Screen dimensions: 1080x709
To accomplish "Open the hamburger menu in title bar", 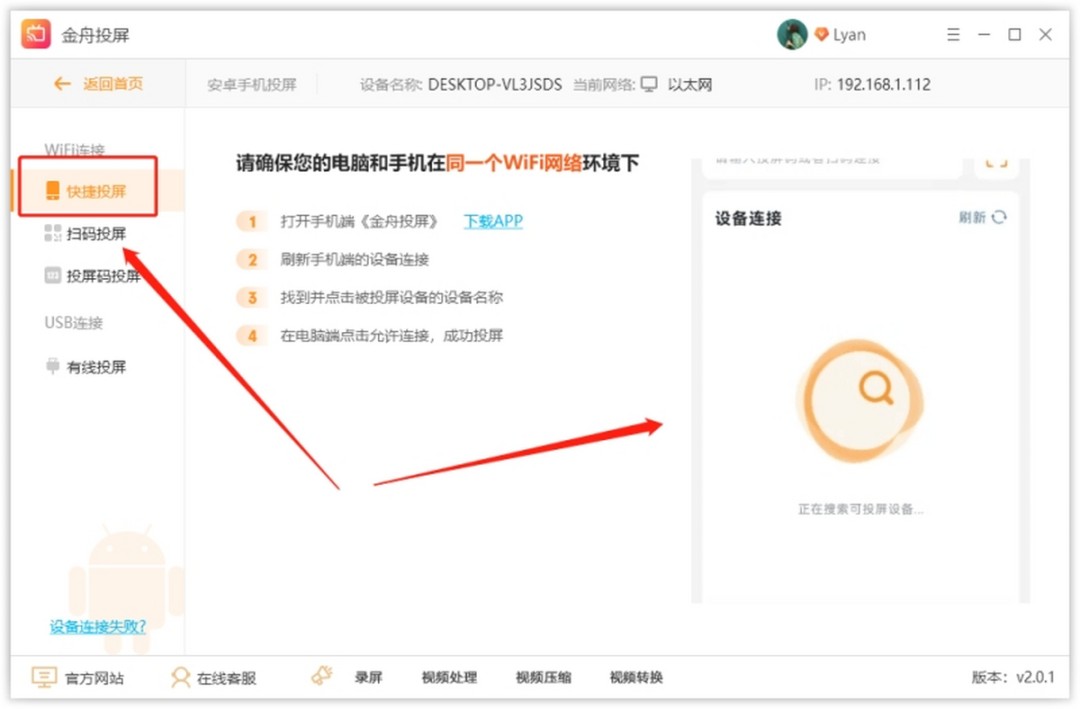I will point(953,33).
